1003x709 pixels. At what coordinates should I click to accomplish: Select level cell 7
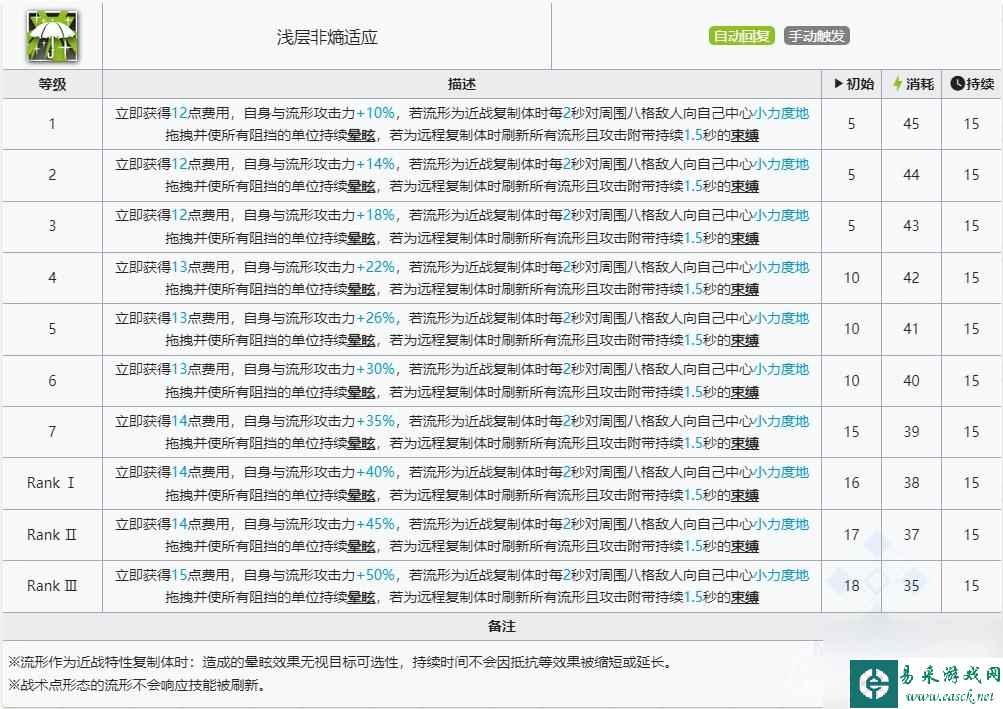coord(52,432)
